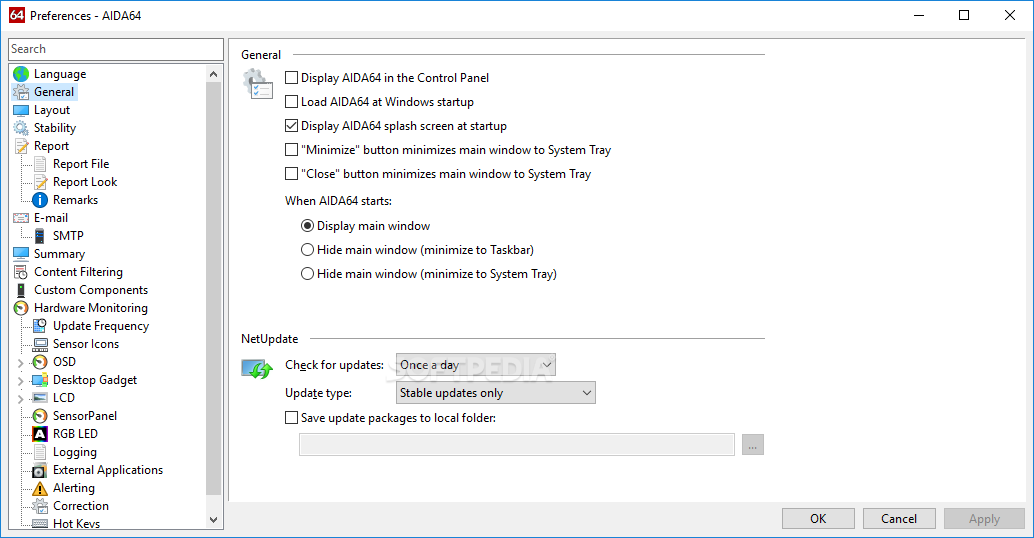The height and width of the screenshot is (538, 1034).
Task: Click the sidebar scroll down arrow
Action: pos(213,520)
